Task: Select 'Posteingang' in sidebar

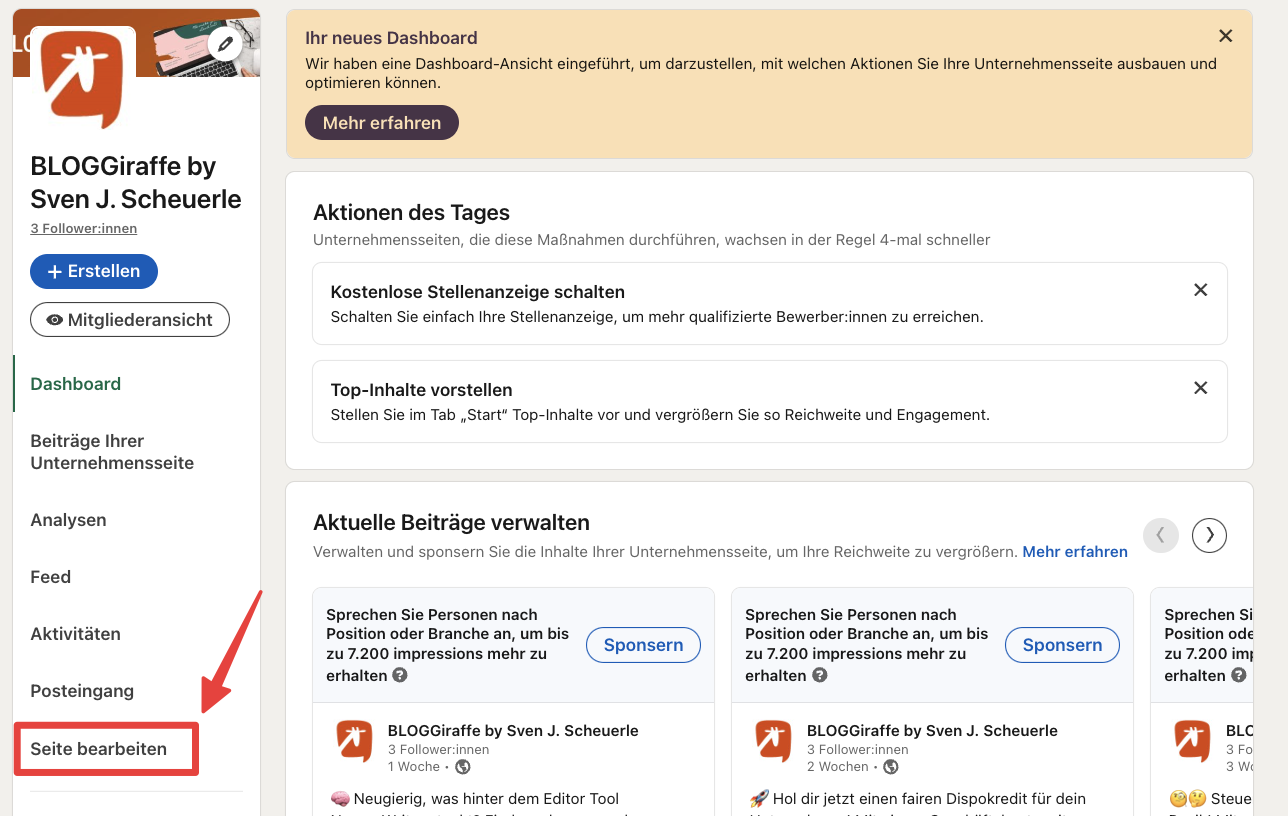Action: (x=82, y=691)
